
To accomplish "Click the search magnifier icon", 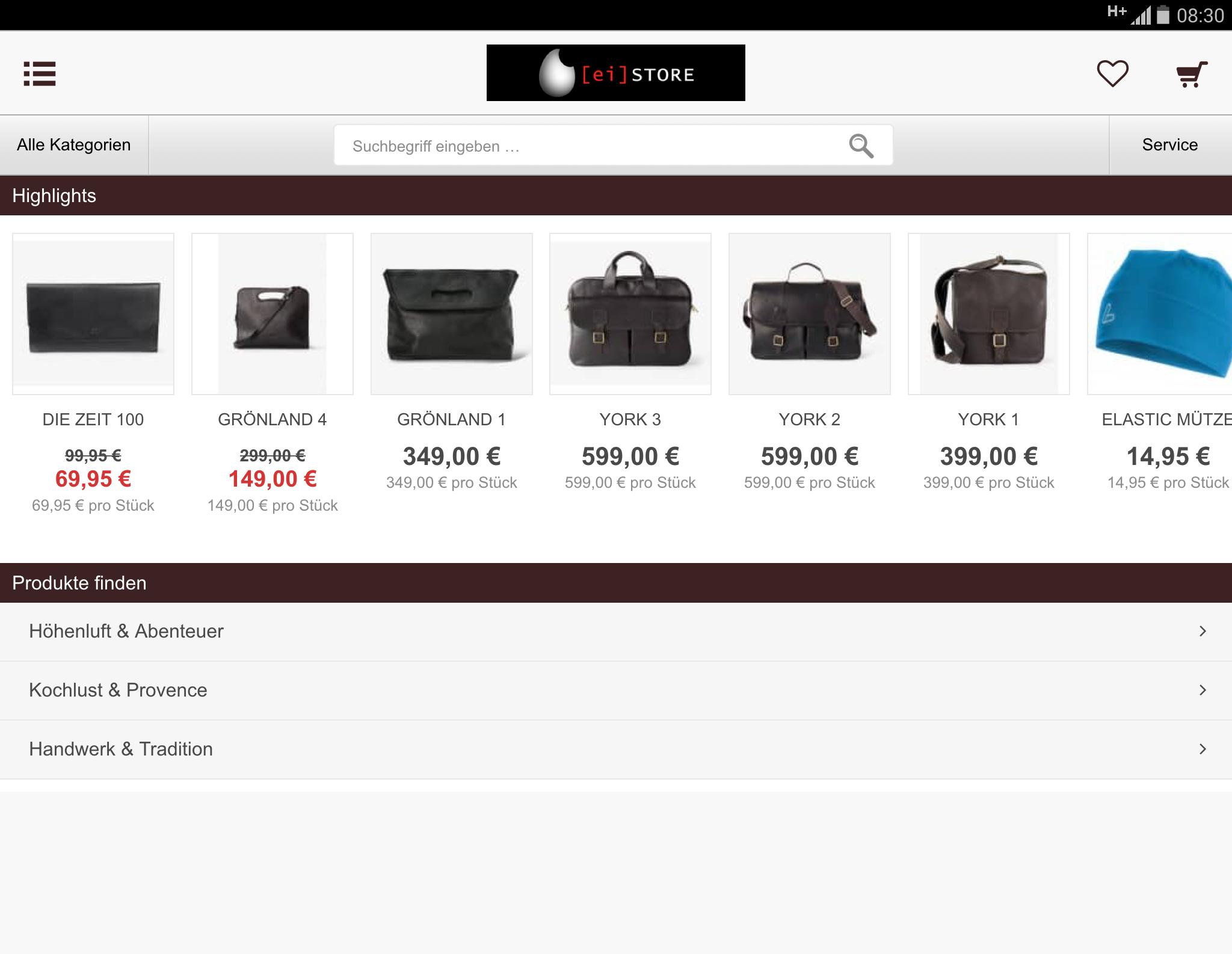I will (x=861, y=146).
